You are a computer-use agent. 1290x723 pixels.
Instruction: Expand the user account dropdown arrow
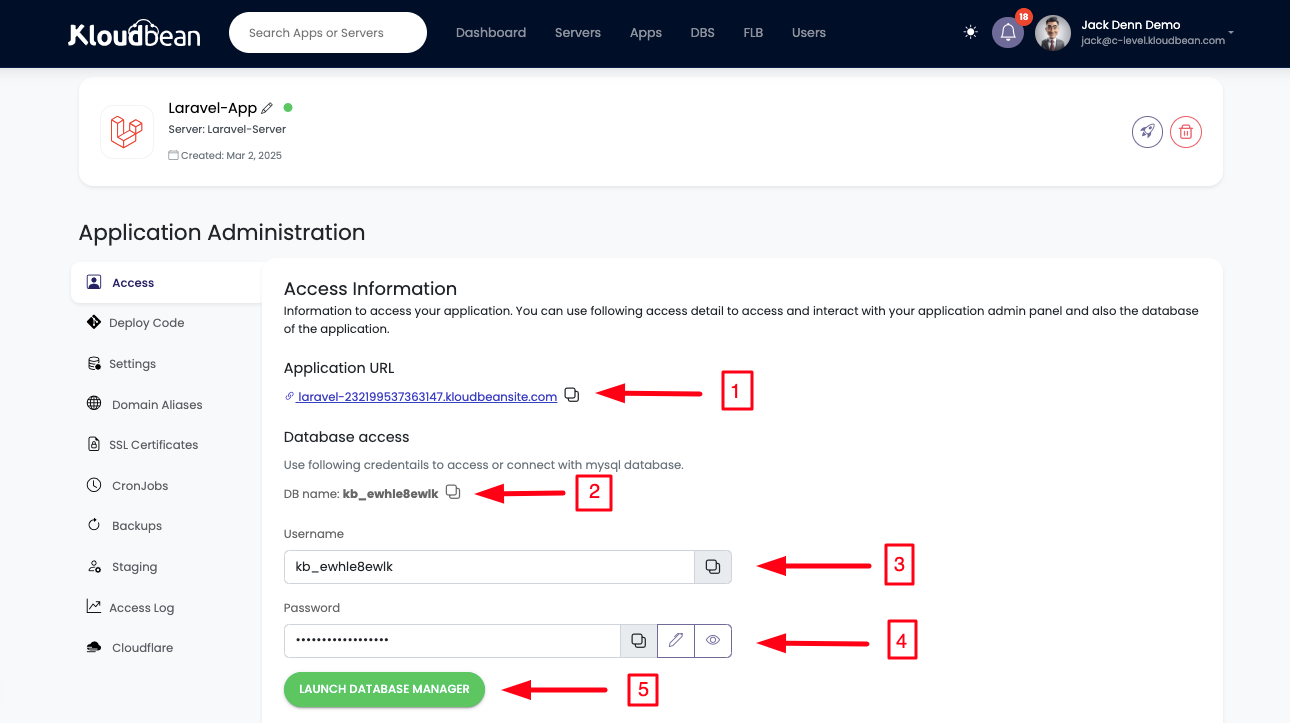click(x=1231, y=33)
